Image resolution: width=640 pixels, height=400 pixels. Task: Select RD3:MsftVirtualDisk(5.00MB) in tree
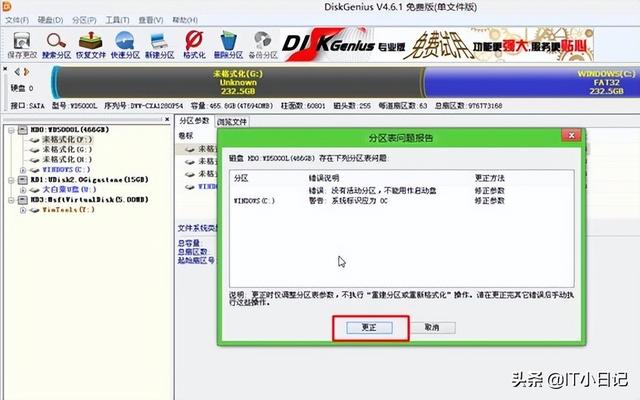(89, 200)
